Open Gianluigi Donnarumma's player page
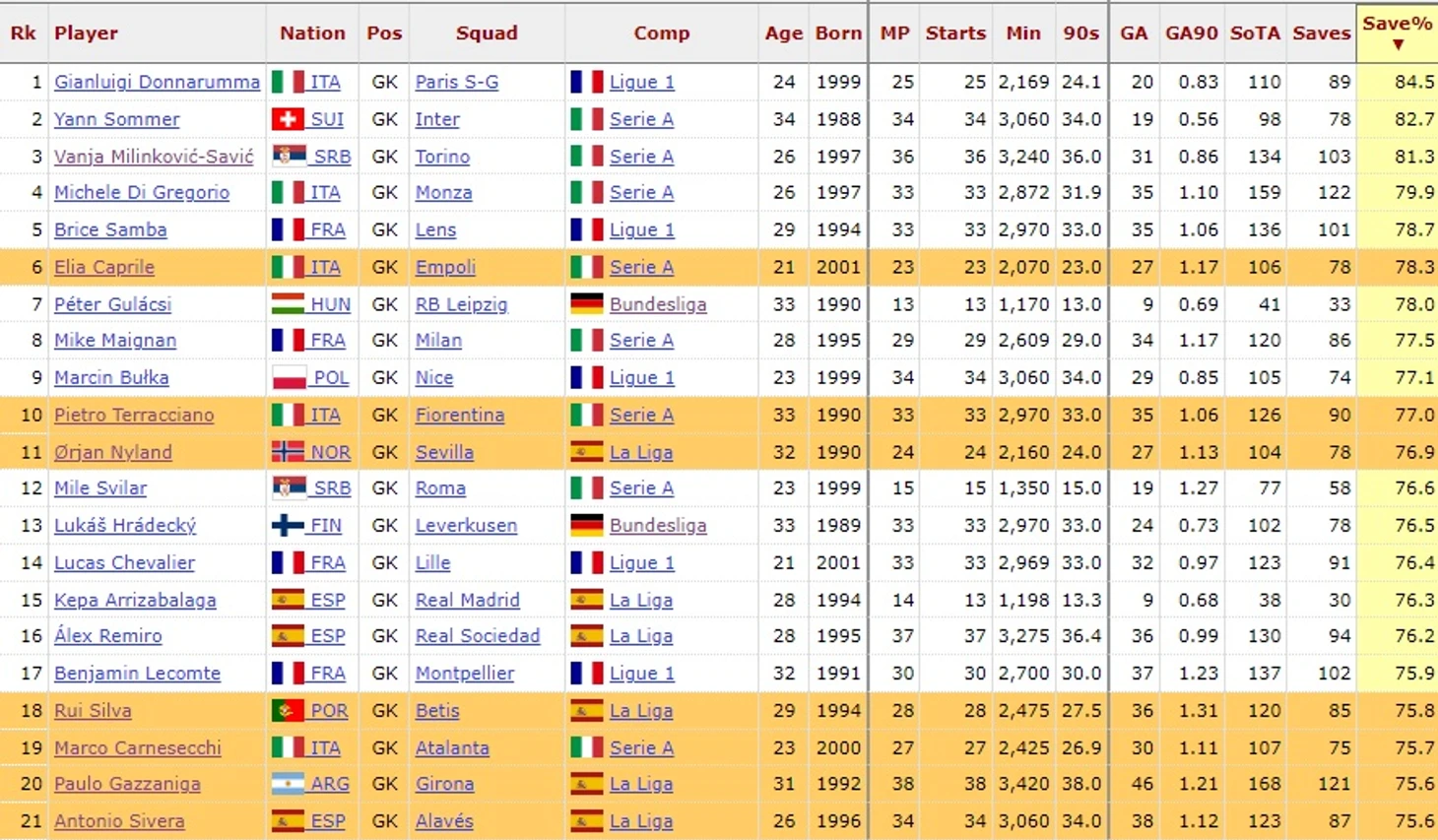1438x840 pixels. (157, 82)
